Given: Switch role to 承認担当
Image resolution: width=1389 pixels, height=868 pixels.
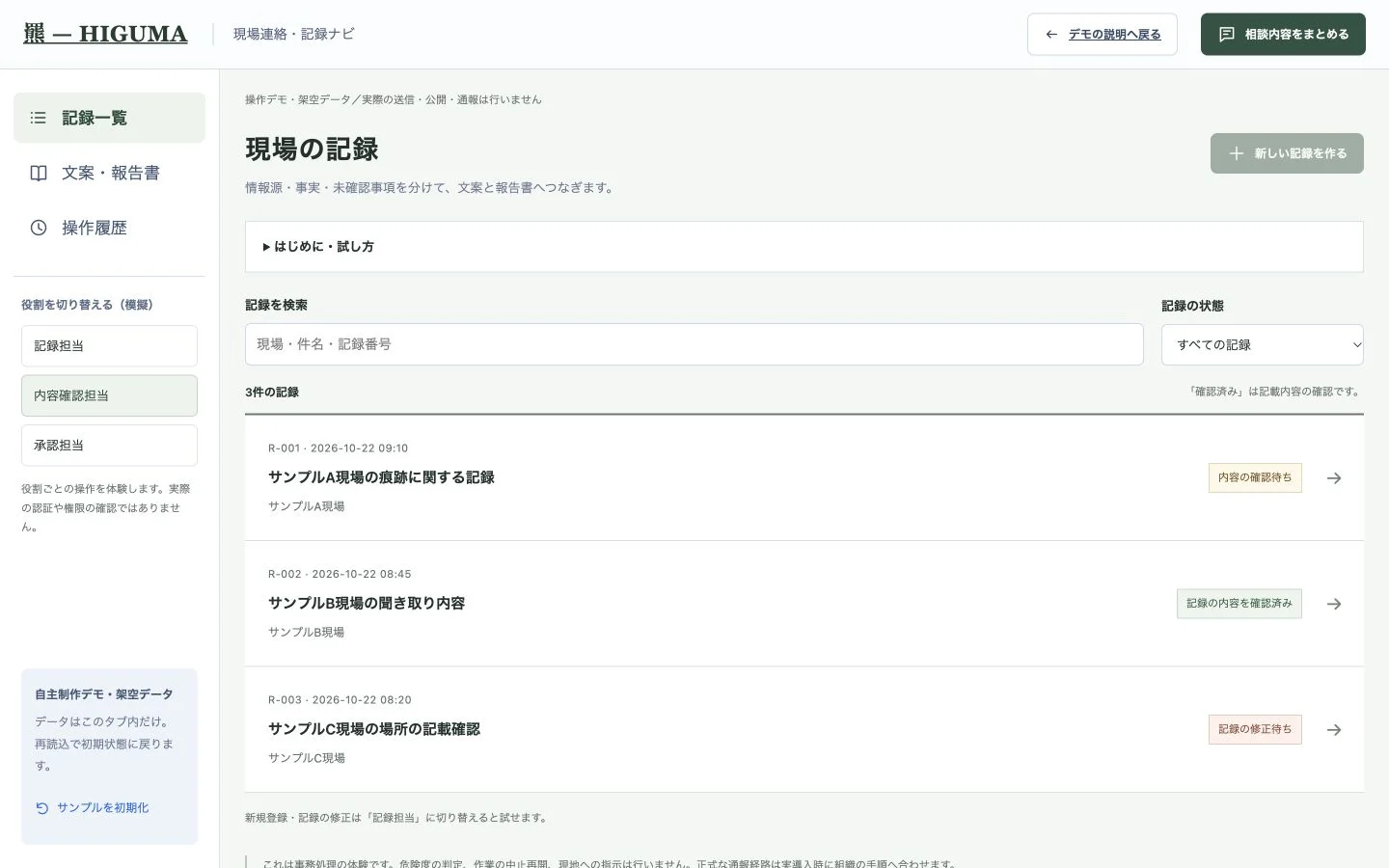Looking at the screenshot, I should (x=109, y=446).
